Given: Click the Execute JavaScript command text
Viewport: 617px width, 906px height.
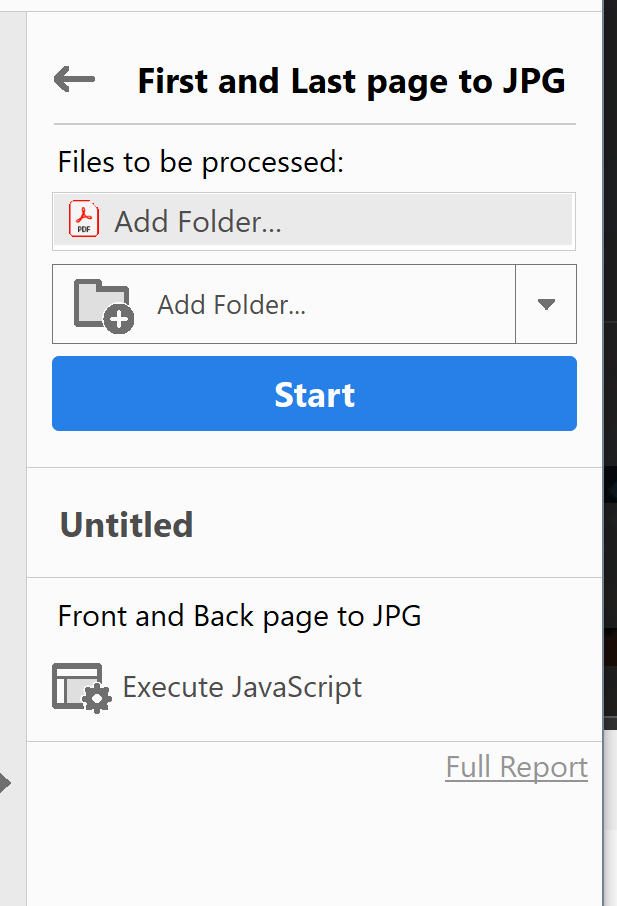Looking at the screenshot, I should tap(242, 688).
